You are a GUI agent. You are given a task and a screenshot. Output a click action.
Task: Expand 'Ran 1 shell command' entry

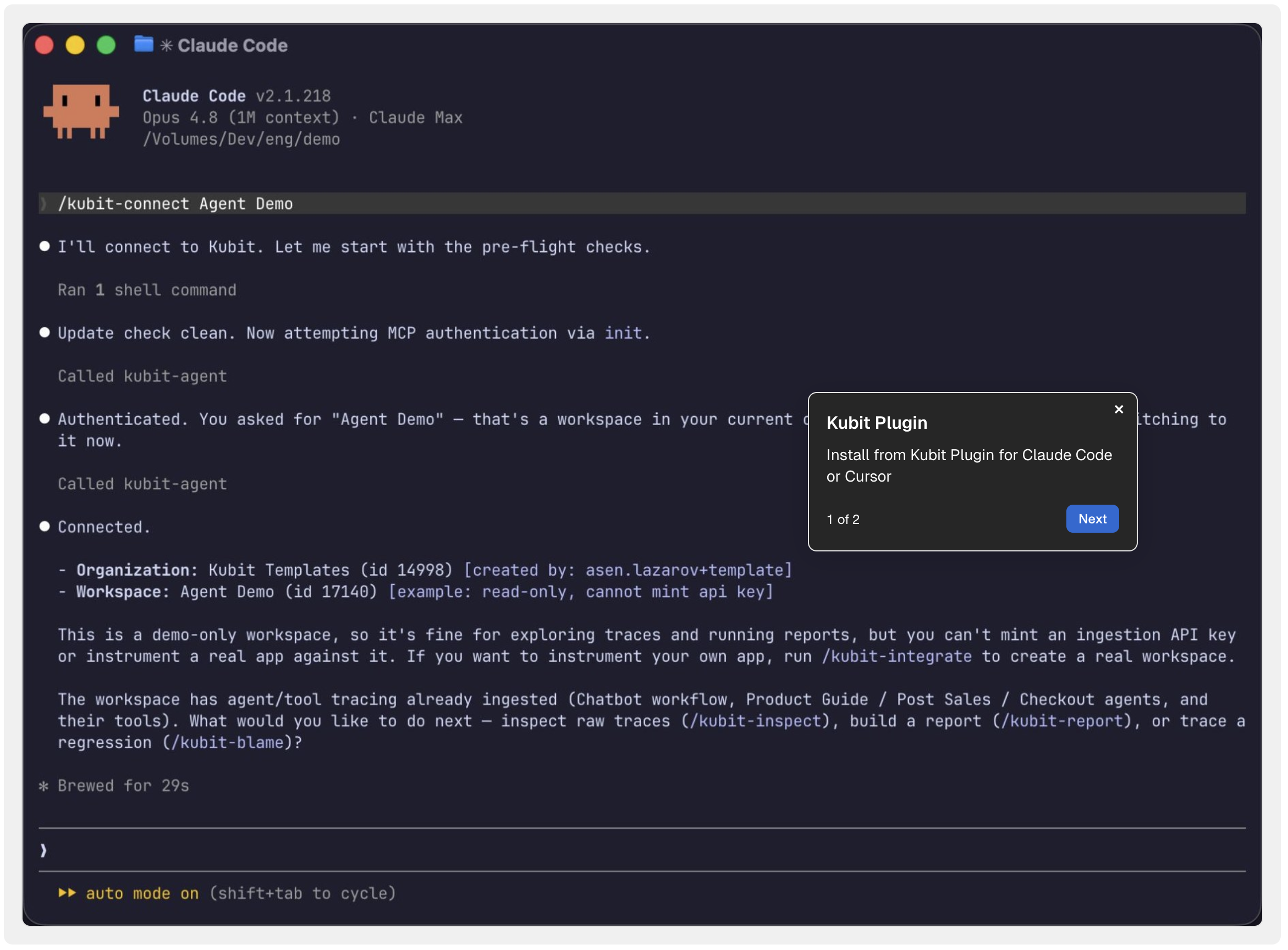(x=147, y=290)
